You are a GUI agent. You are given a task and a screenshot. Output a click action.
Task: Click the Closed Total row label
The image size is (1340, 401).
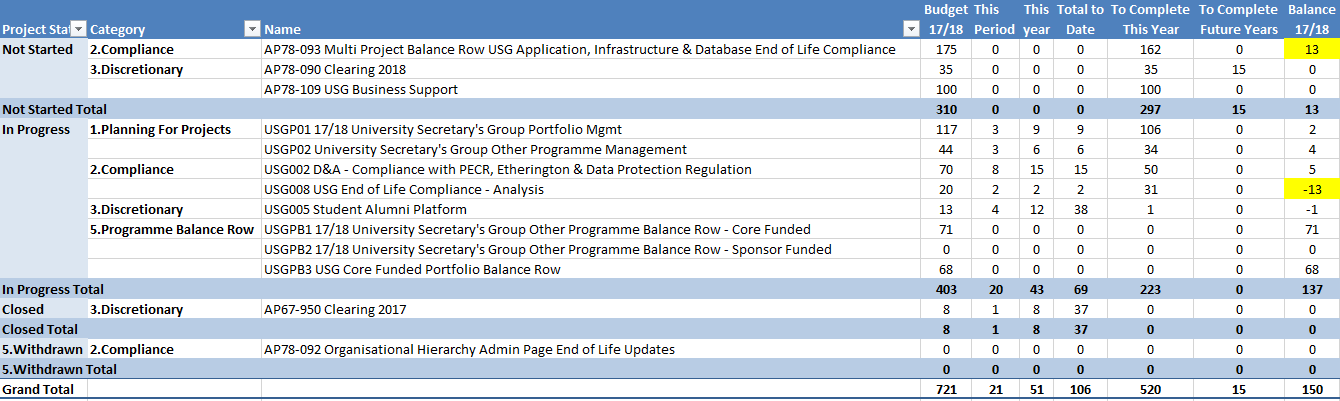40,329
